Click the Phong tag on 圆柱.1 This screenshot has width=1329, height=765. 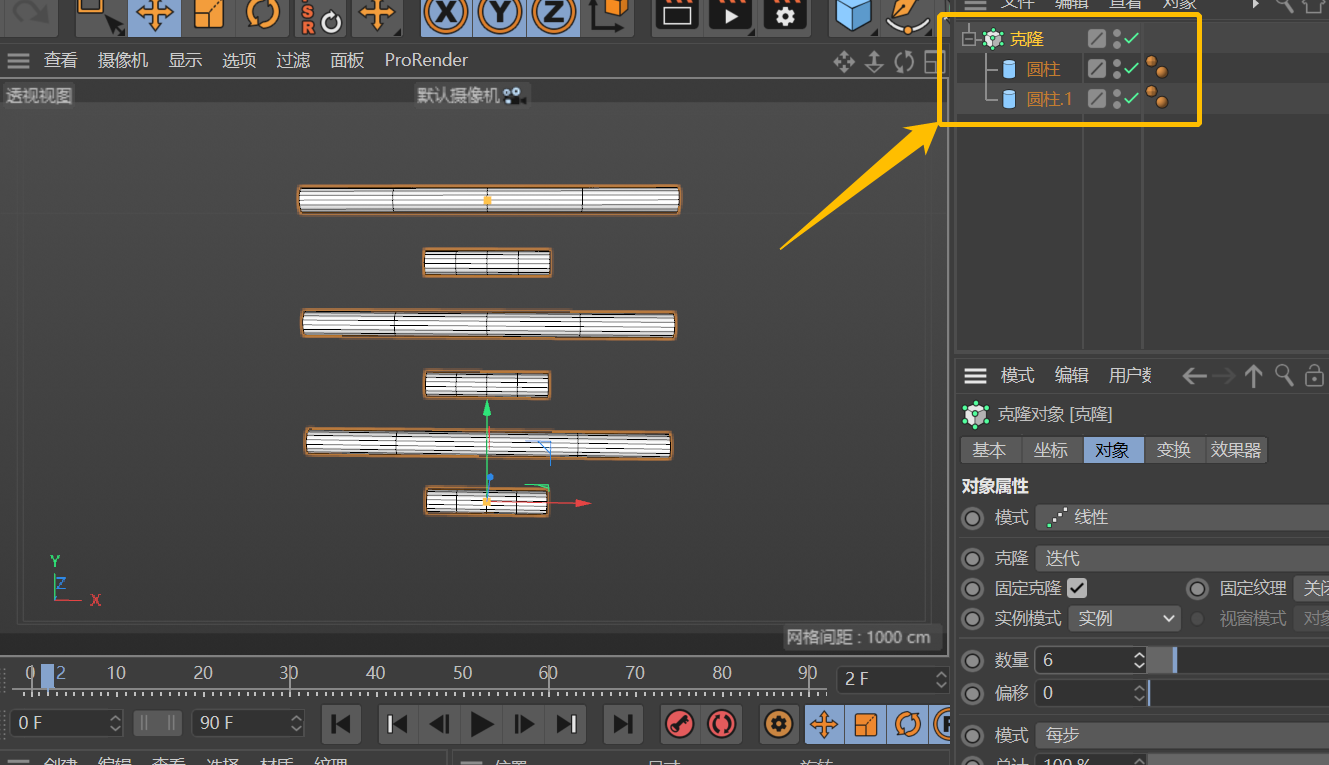pyautogui.click(x=1157, y=98)
